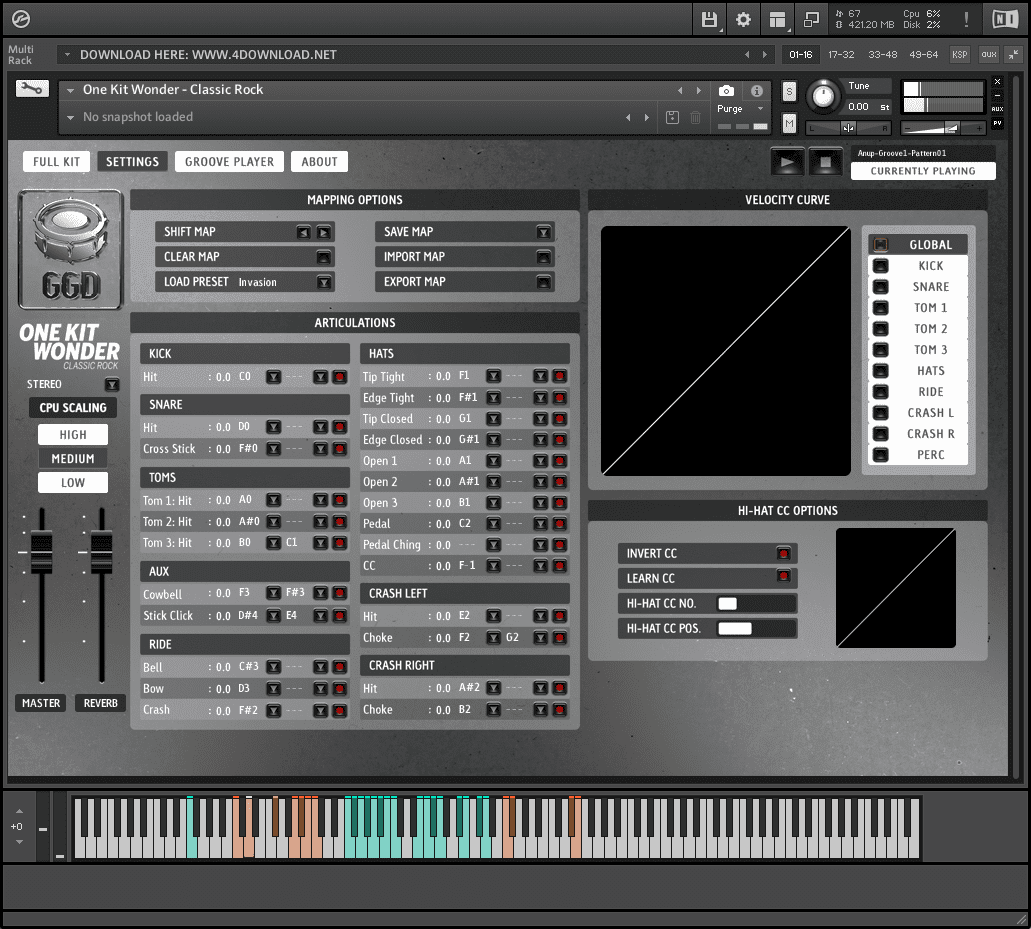Open the Kontakt save menu disk icon
Screen dimensions: 1031x929
(x=709, y=20)
